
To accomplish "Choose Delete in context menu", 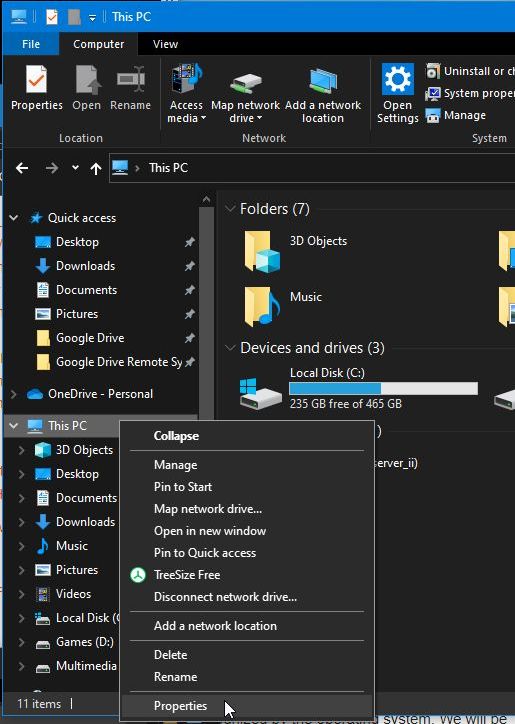I will point(247,655).
